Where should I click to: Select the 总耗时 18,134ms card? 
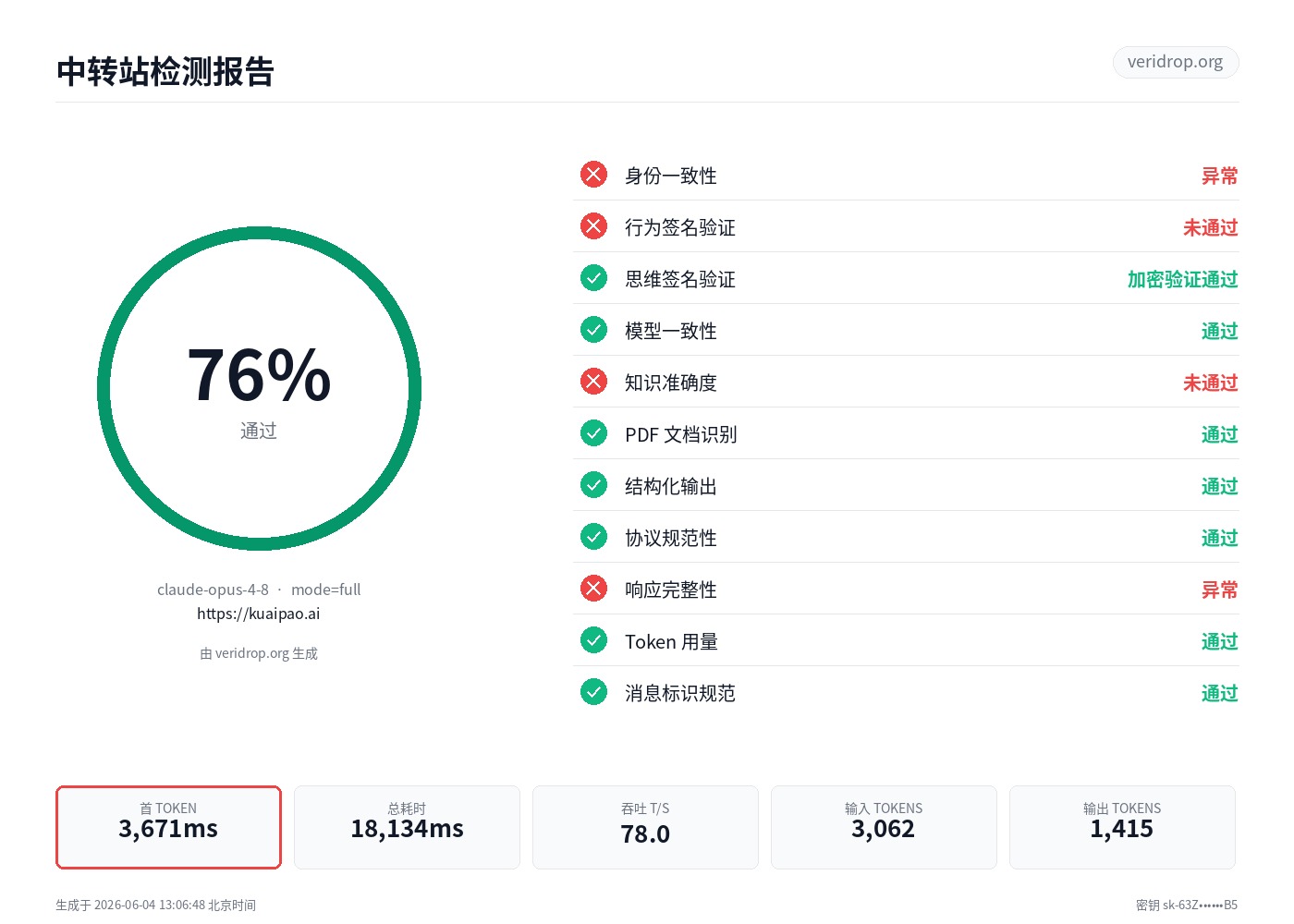[407, 827]
